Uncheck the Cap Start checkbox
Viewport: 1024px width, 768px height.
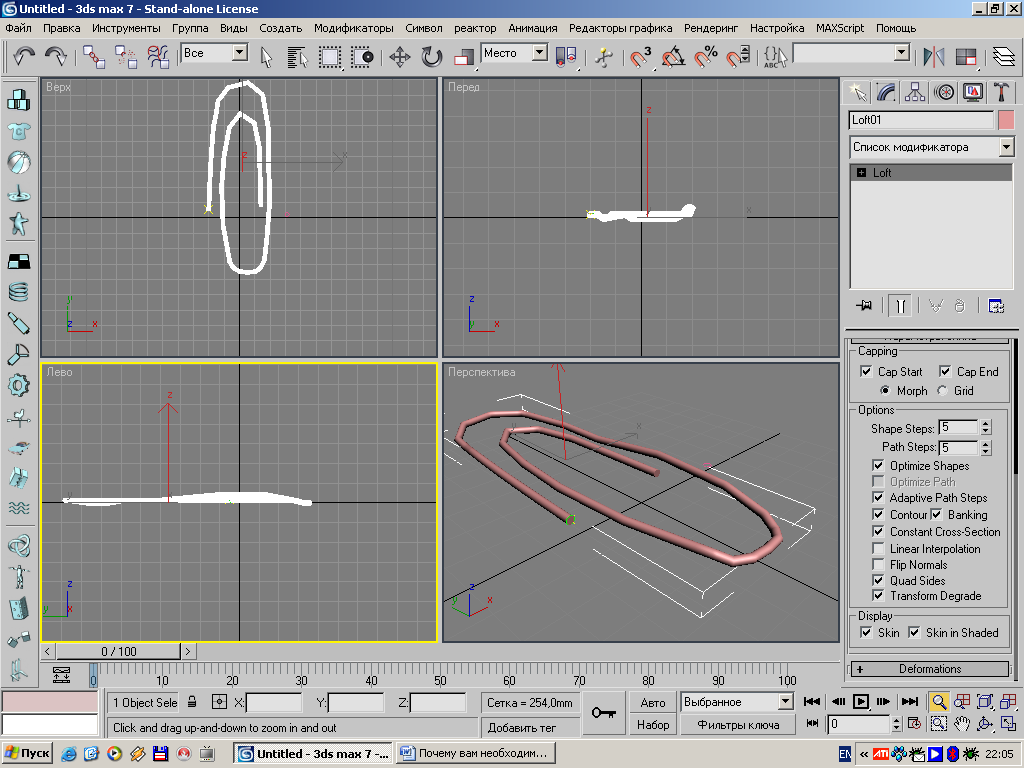(x=866, y=372)
